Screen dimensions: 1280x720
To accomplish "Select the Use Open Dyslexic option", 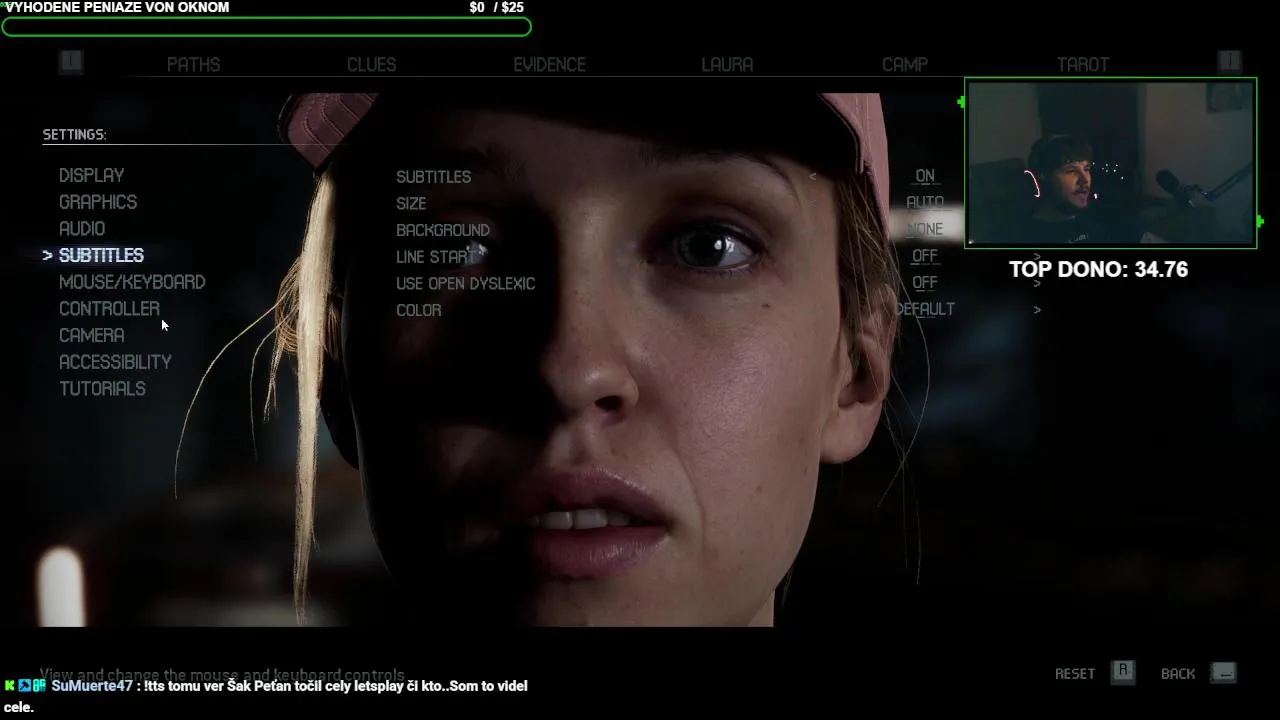I will coord(465,283).
